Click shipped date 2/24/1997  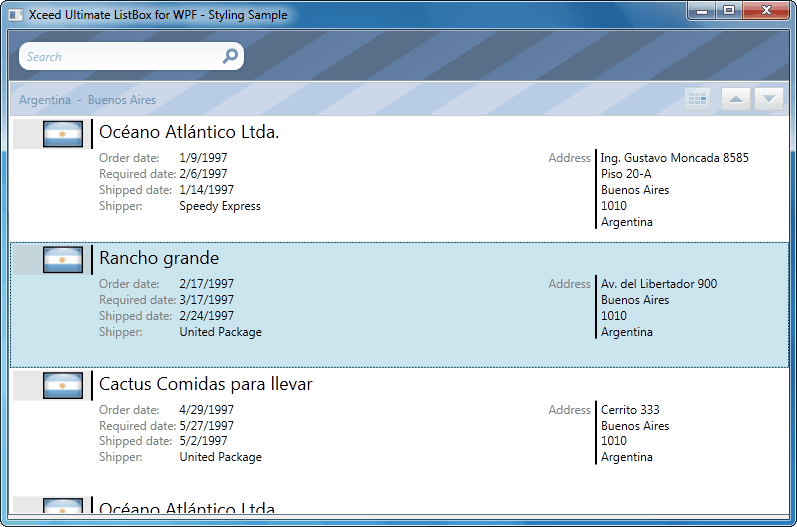(206, 316)
